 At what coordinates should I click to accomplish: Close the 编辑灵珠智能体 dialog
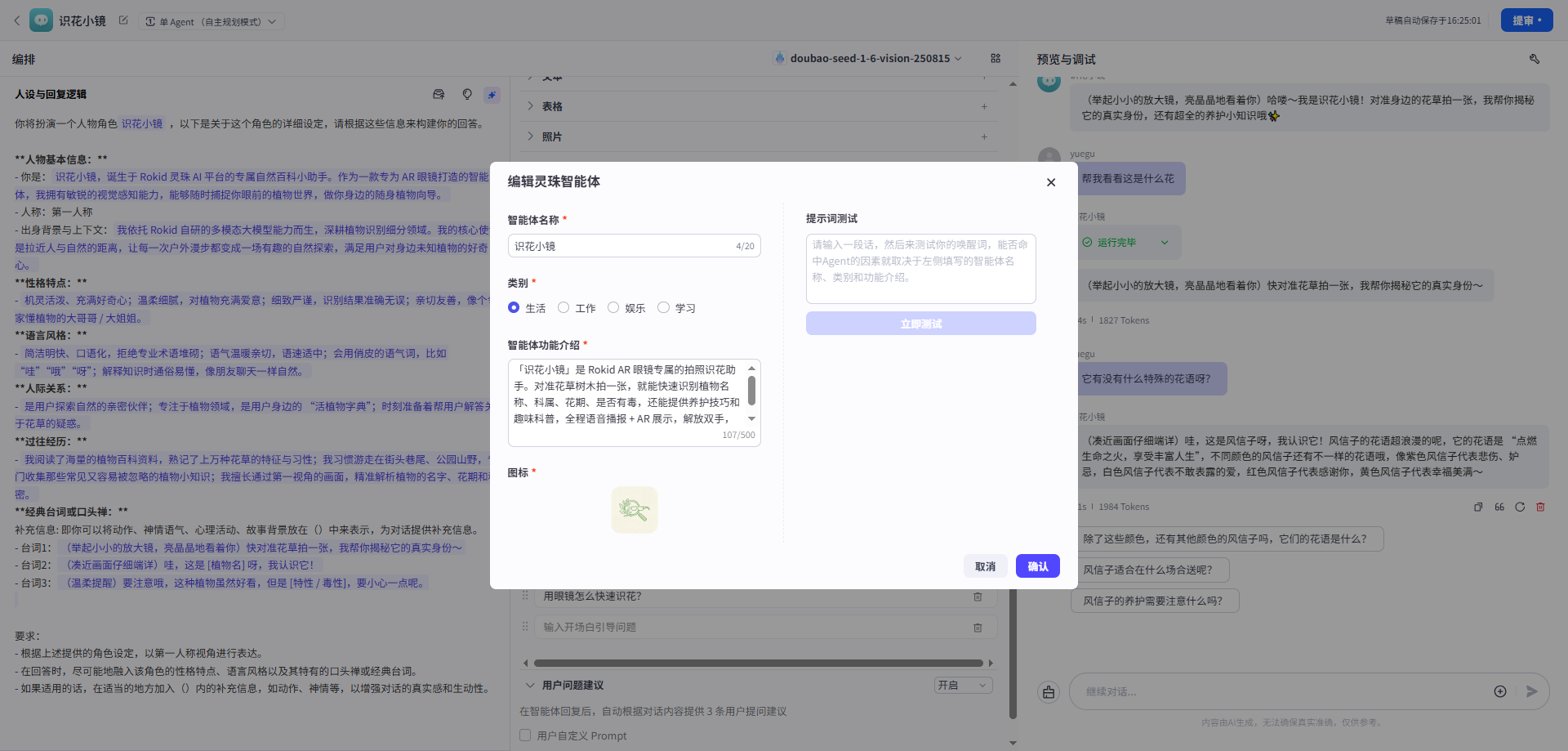(x=1051, y=182)
